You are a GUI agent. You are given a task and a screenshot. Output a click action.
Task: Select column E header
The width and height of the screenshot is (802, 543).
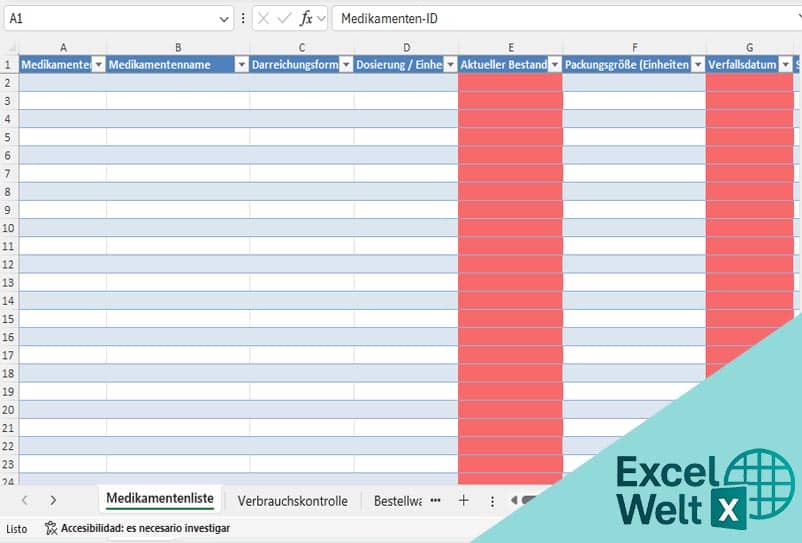click(510, 48)
